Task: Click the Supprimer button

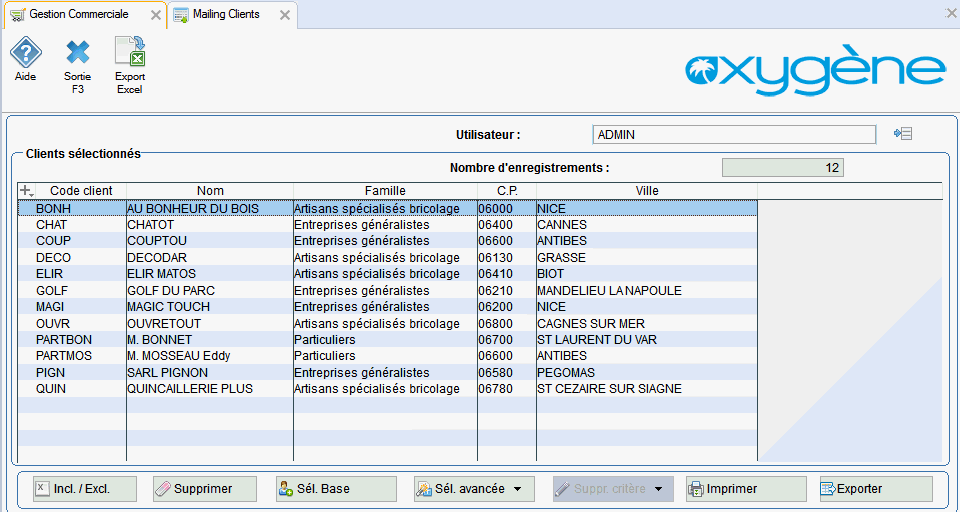Action: [x=205, y=489]
